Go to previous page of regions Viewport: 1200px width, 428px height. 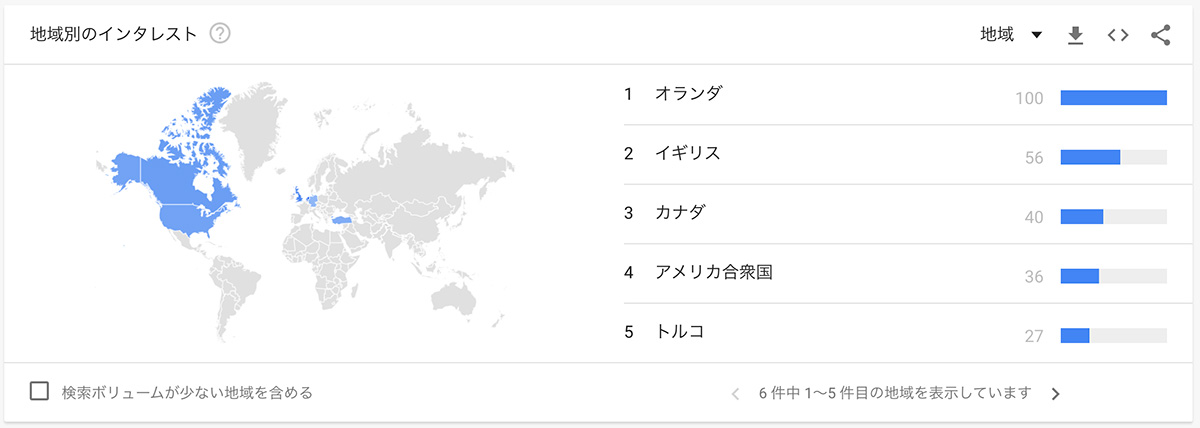(735, 393)
